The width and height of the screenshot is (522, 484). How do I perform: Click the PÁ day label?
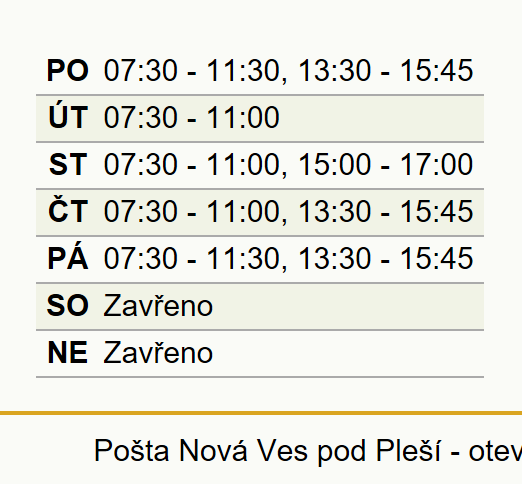click(x=68, y=258)
